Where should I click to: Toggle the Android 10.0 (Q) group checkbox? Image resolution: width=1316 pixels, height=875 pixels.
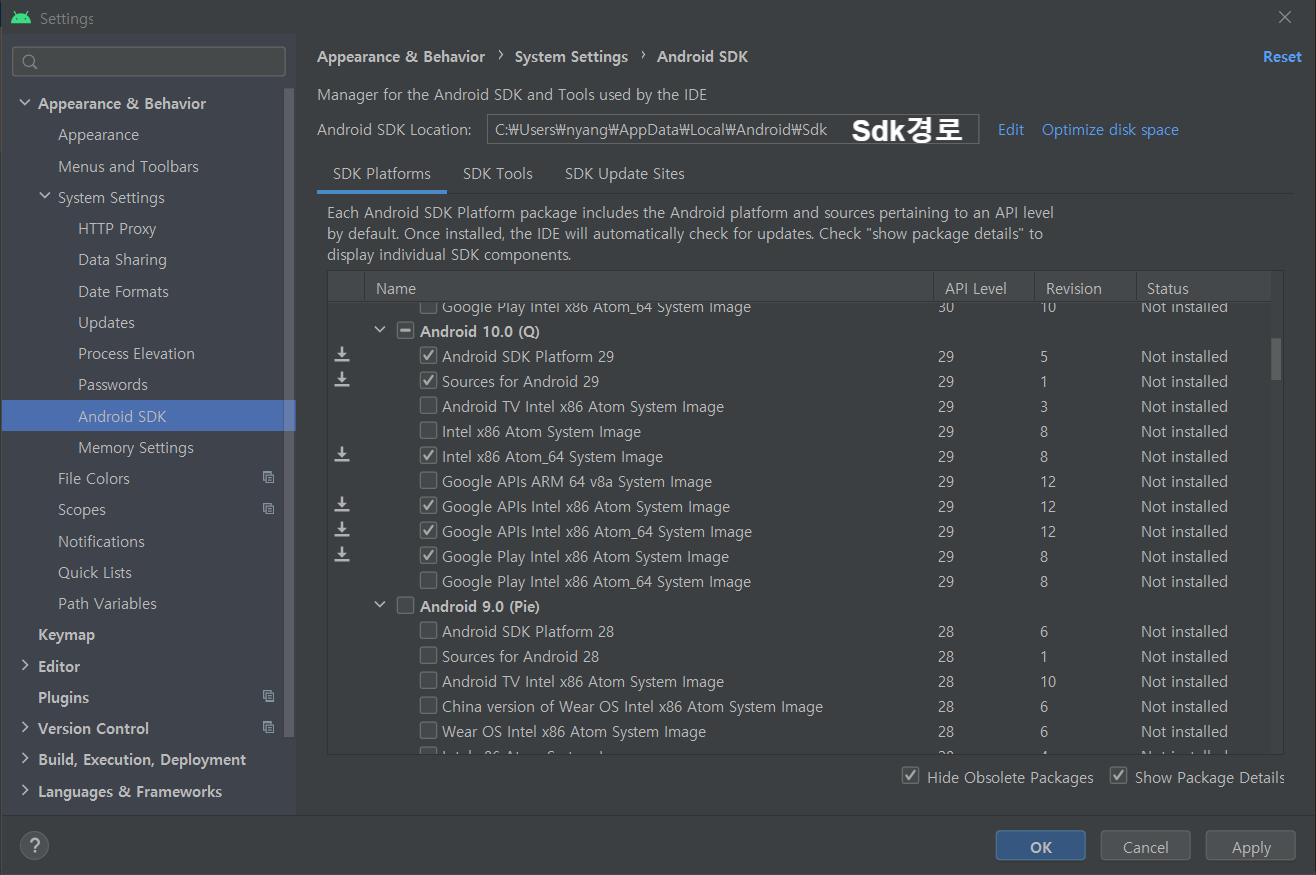[405, 330]
